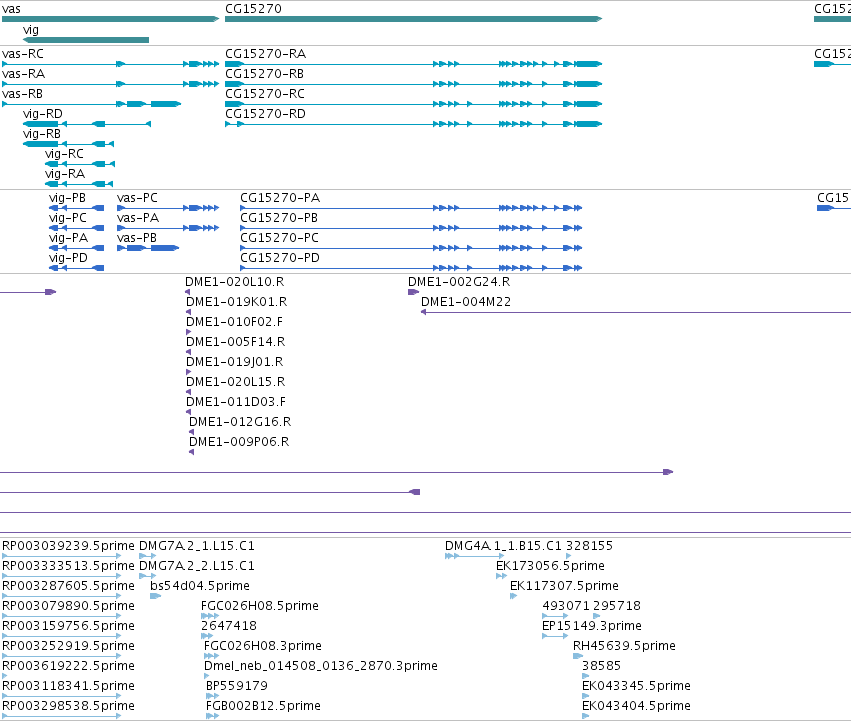Click the CG15270 gene span bar
The width and height of the screenshot is (851, 721).
coord(414,19)
